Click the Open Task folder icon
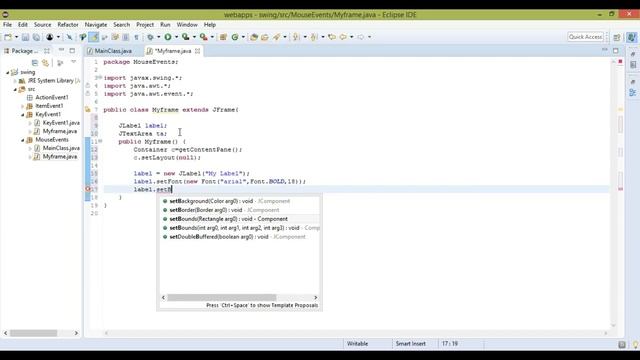This screenshot has height=360, width=640. [264, 37]
